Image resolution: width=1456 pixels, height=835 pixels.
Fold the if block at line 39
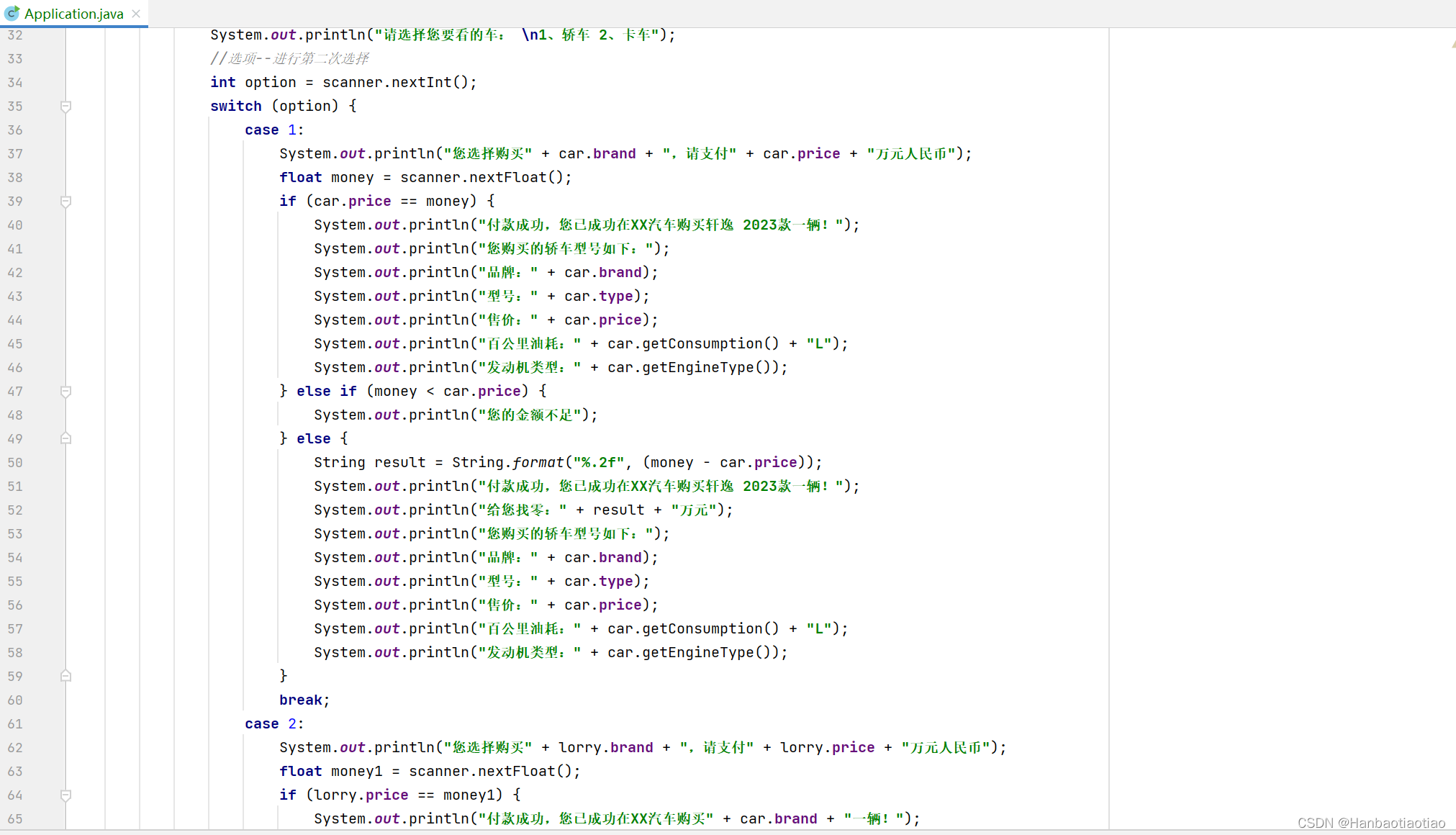point(65,202)
